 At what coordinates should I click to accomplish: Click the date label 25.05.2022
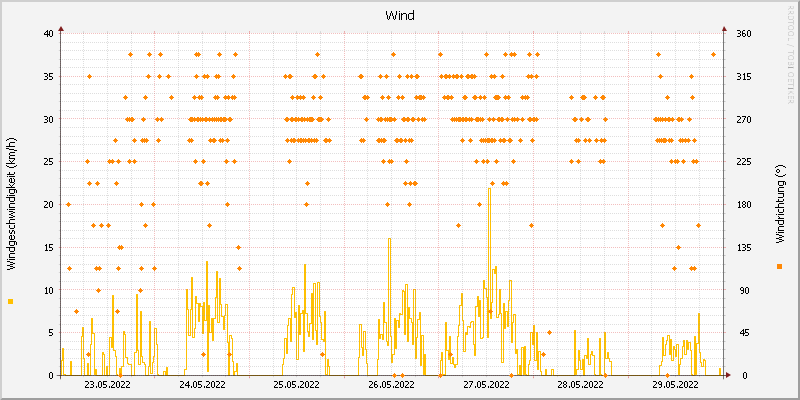pyautogui.click(x=297, y=384)
